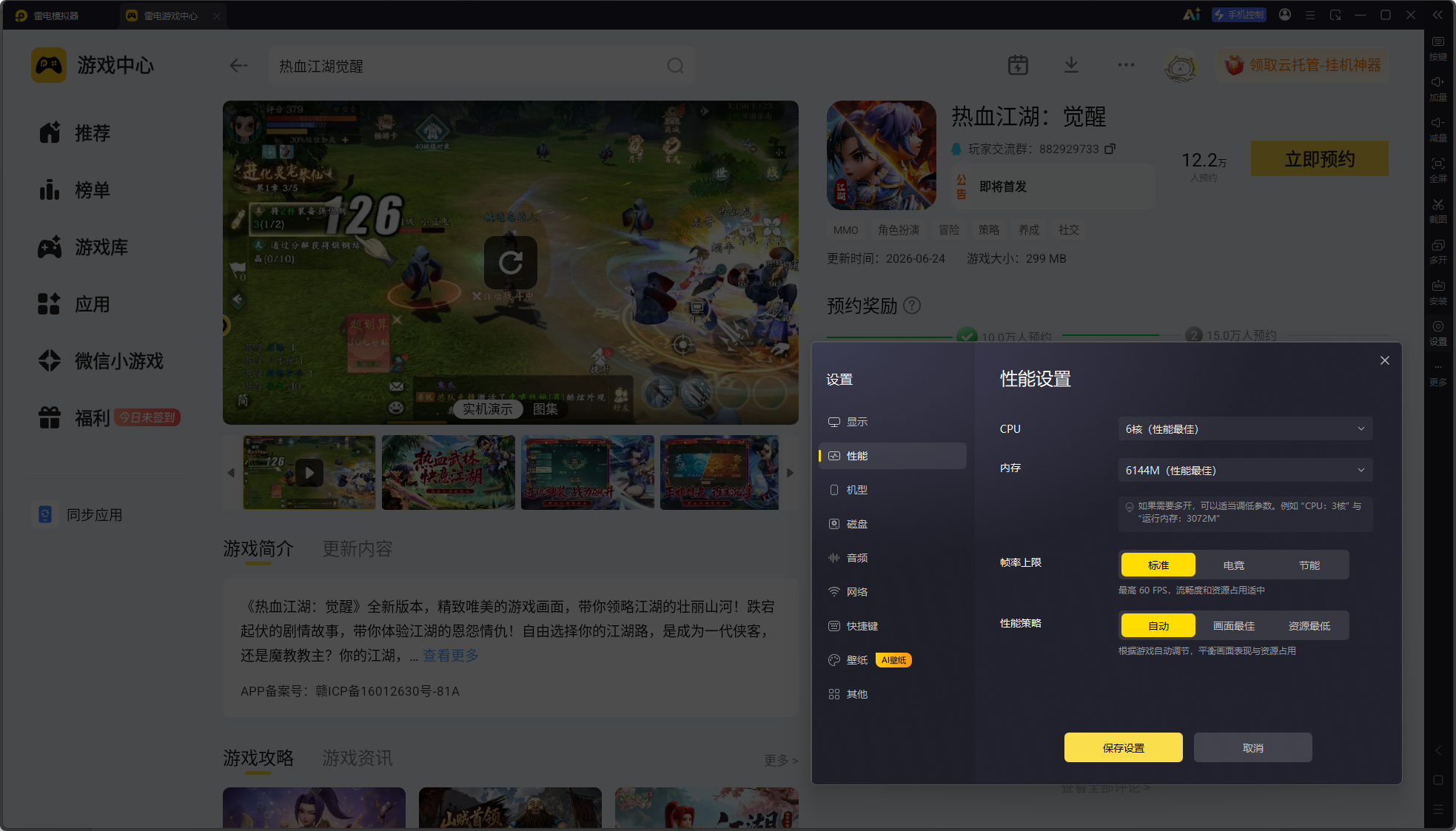
Task: Click the search field containing 热血江湖觉醒
Action: click(481, 66)
